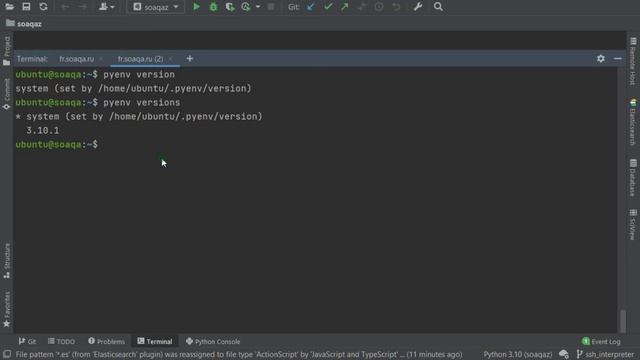Screen dimensions: 640x360
Task: Click the status bar cloud icon
Action: click(x=564, y=354)
